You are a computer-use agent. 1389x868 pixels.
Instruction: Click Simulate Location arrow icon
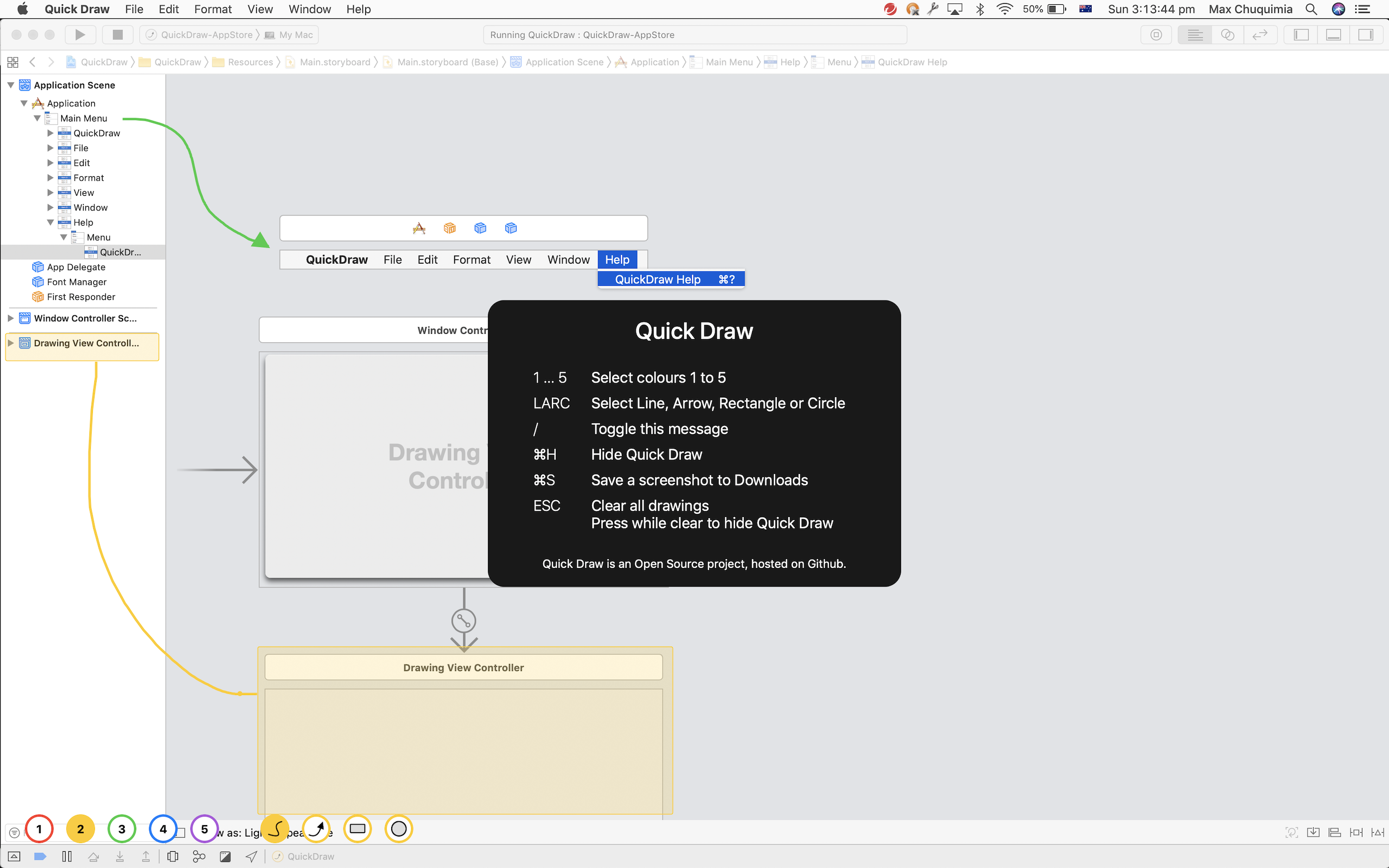click(x=251, y=857)
